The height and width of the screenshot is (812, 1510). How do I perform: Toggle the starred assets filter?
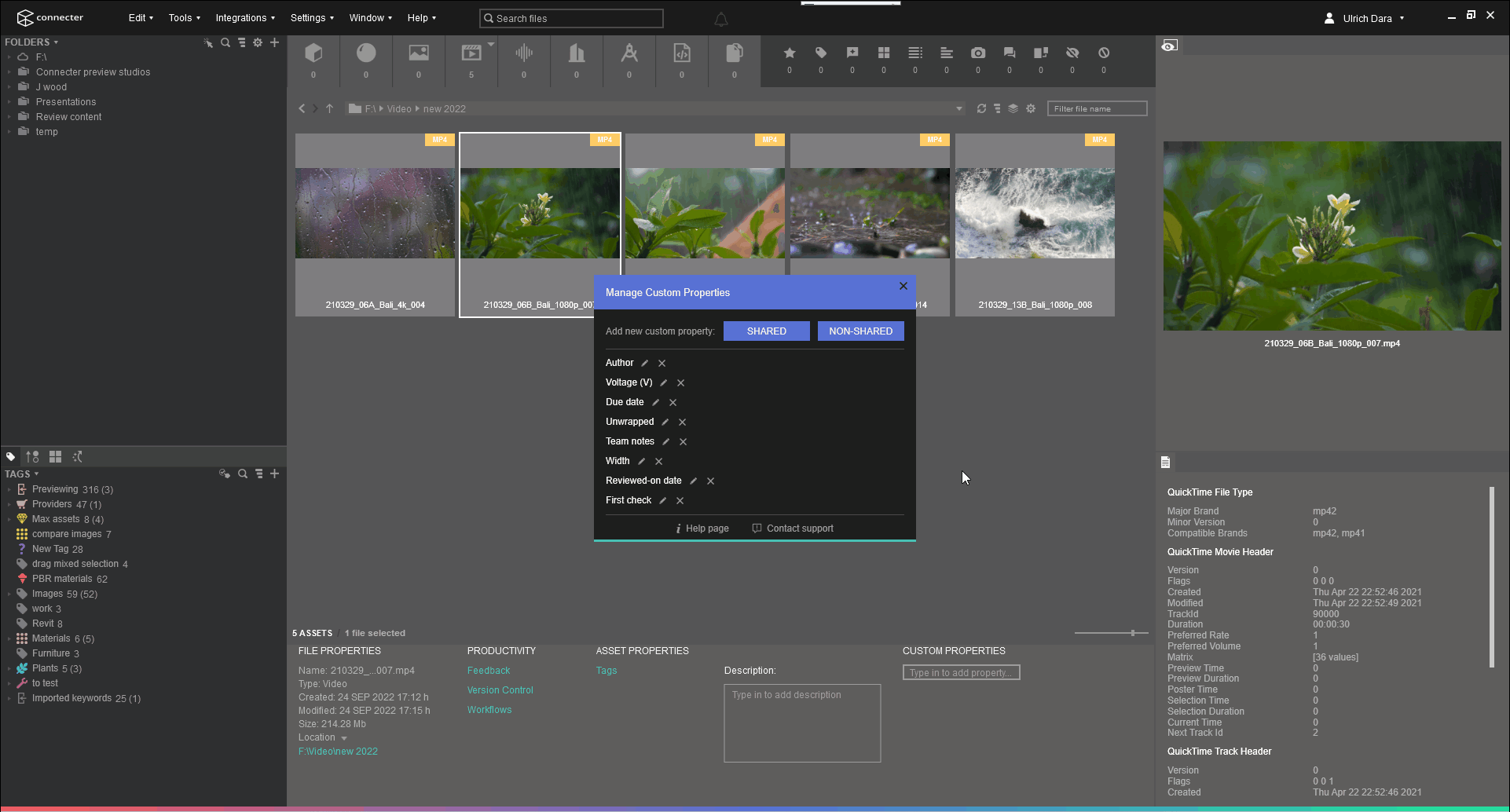pyautogui.click(x=789, y=53)
